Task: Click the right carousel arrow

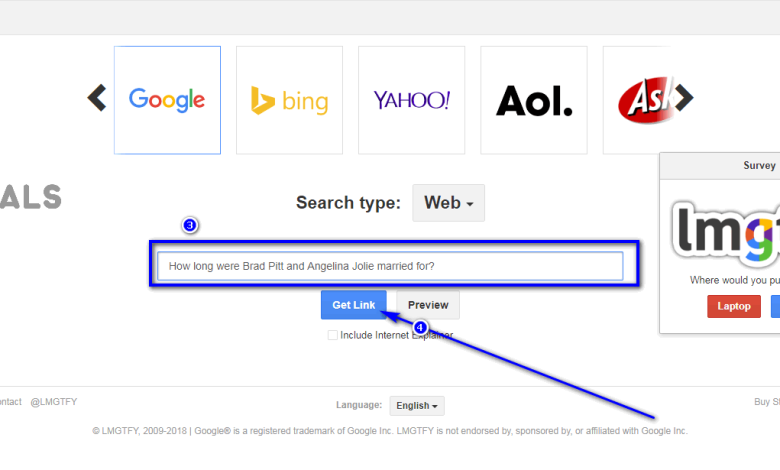Action: pos(684,98)
